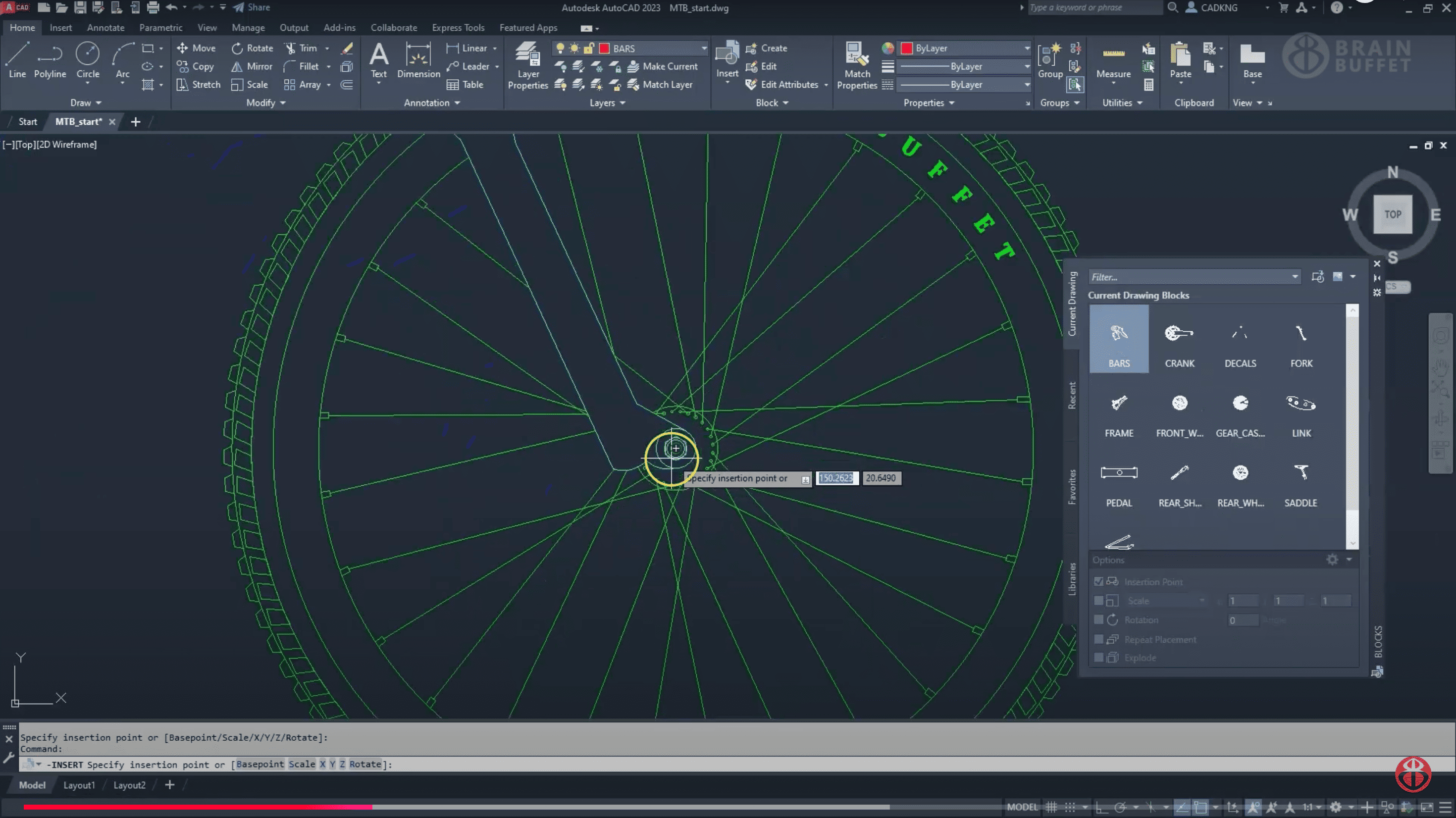The image size is (1456, 818).
Task: Click the red ByLayer color swatch
Action: point(907,49)
